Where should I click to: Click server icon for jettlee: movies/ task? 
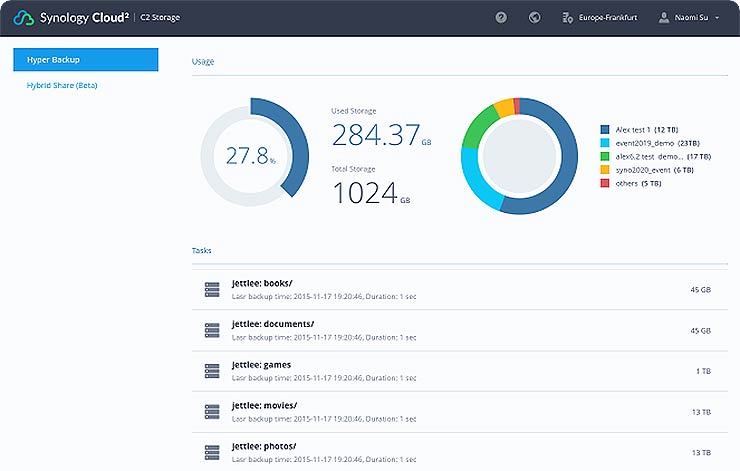pos(211,411)
